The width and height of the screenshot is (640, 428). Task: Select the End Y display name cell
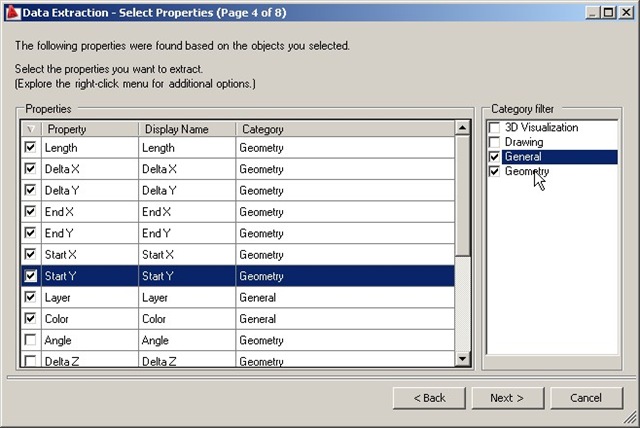pos(187,233)
